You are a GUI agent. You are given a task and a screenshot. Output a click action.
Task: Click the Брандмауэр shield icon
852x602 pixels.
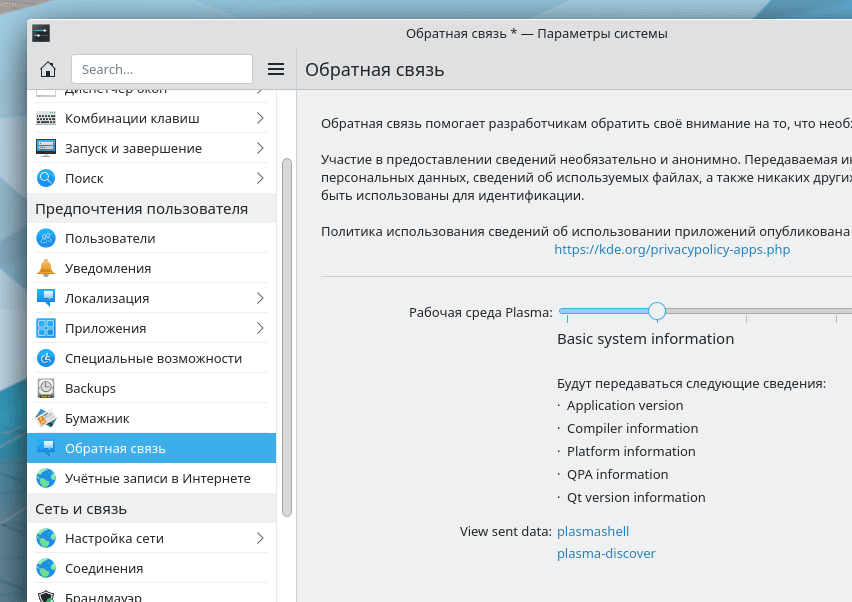[x=46, y=597]
